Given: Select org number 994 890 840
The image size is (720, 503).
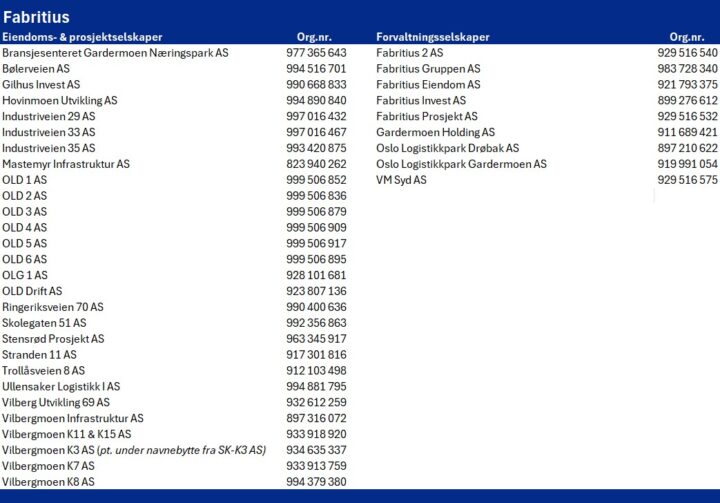Looking at the screenshot, I should 316,101.
